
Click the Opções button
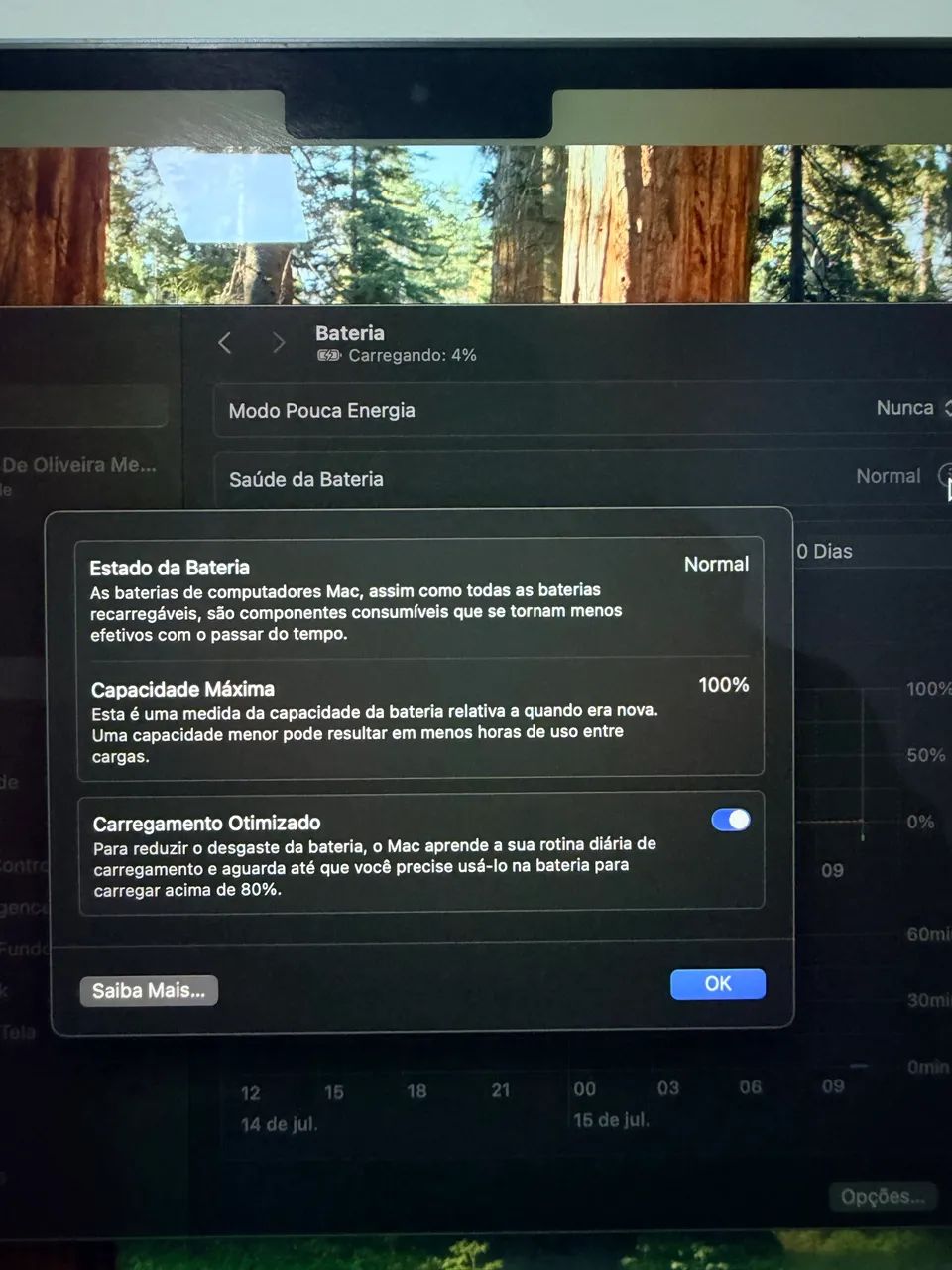883,1197
